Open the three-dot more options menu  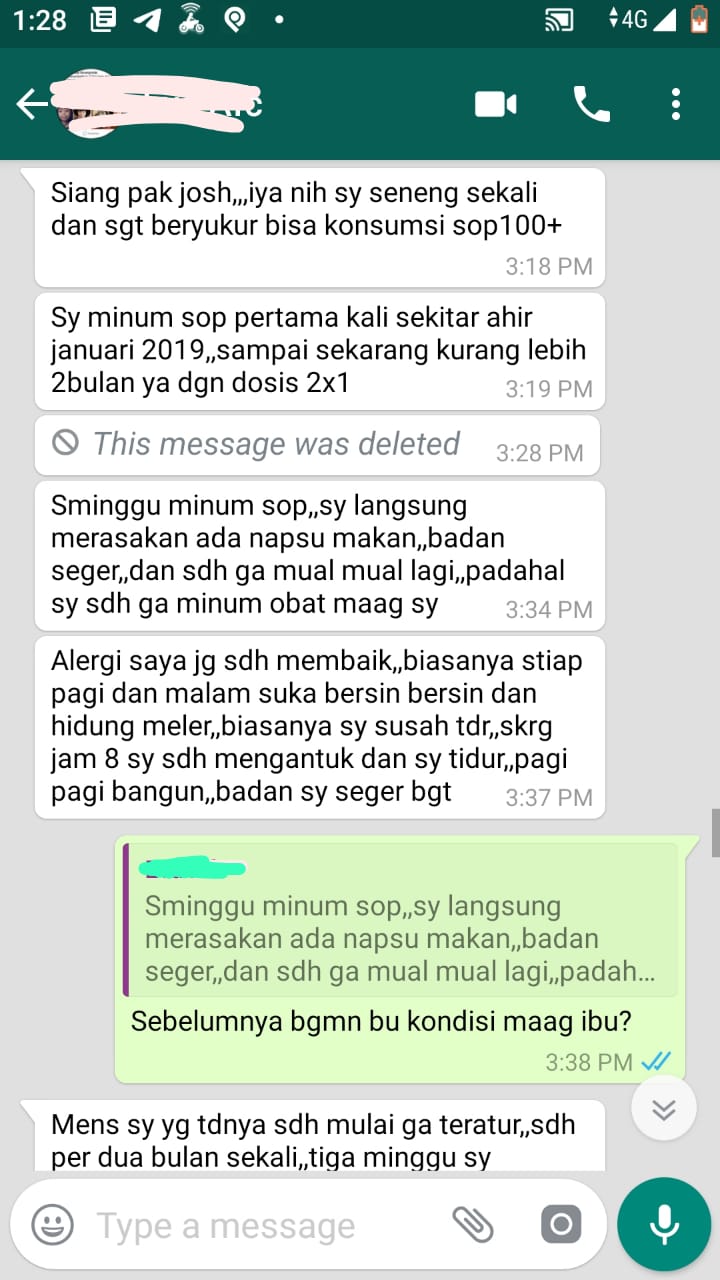click(676, 104)
